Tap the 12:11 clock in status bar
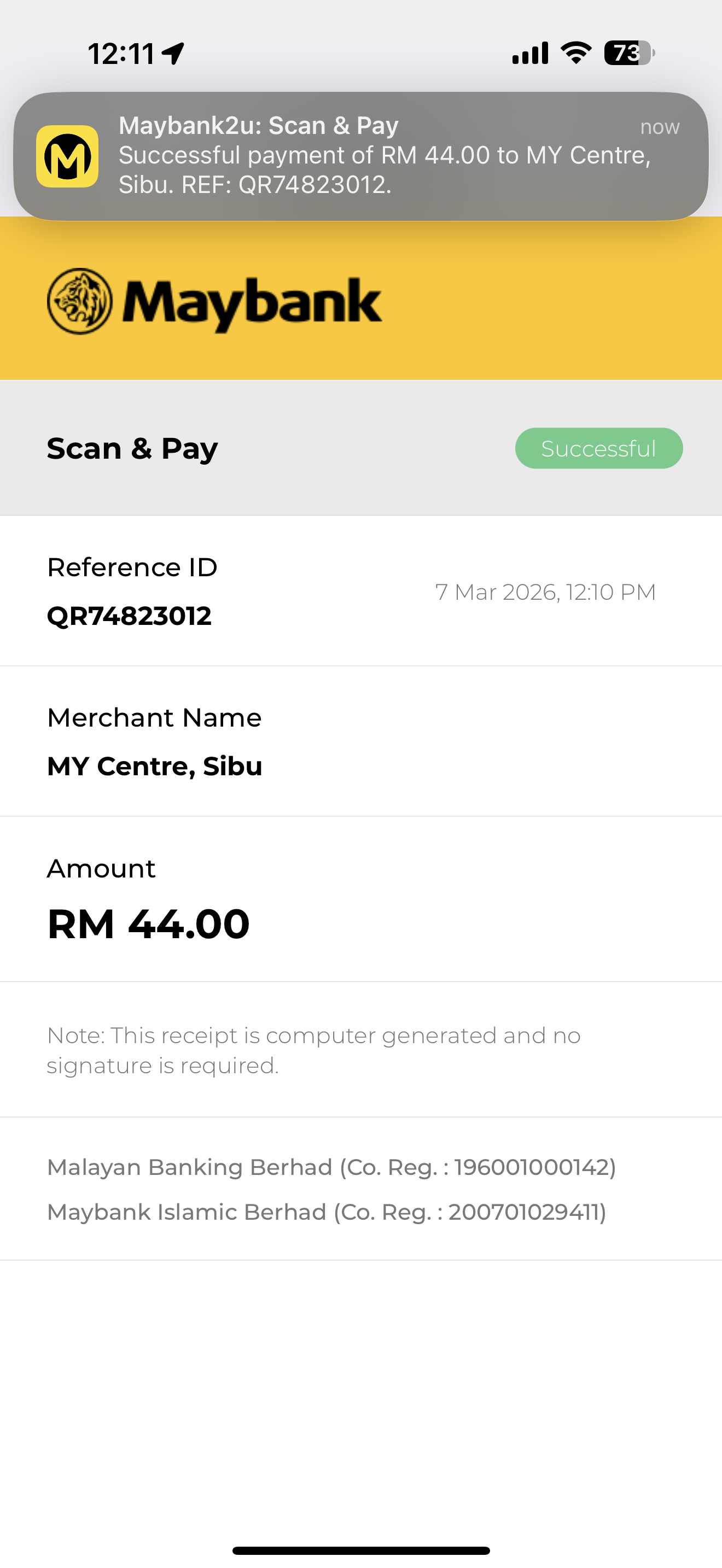The image size is (722, 1568). [121, 54]
